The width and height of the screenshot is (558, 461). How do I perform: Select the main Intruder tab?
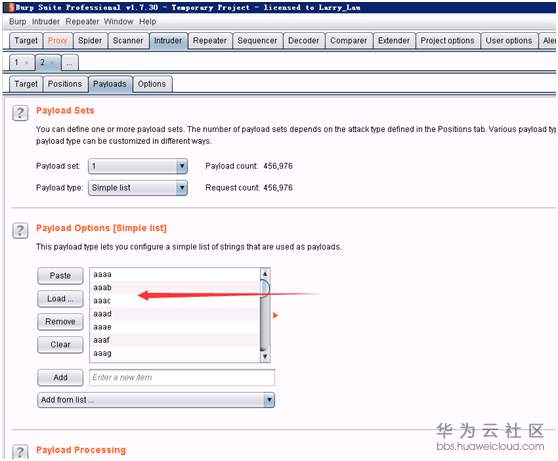point(168,41)
